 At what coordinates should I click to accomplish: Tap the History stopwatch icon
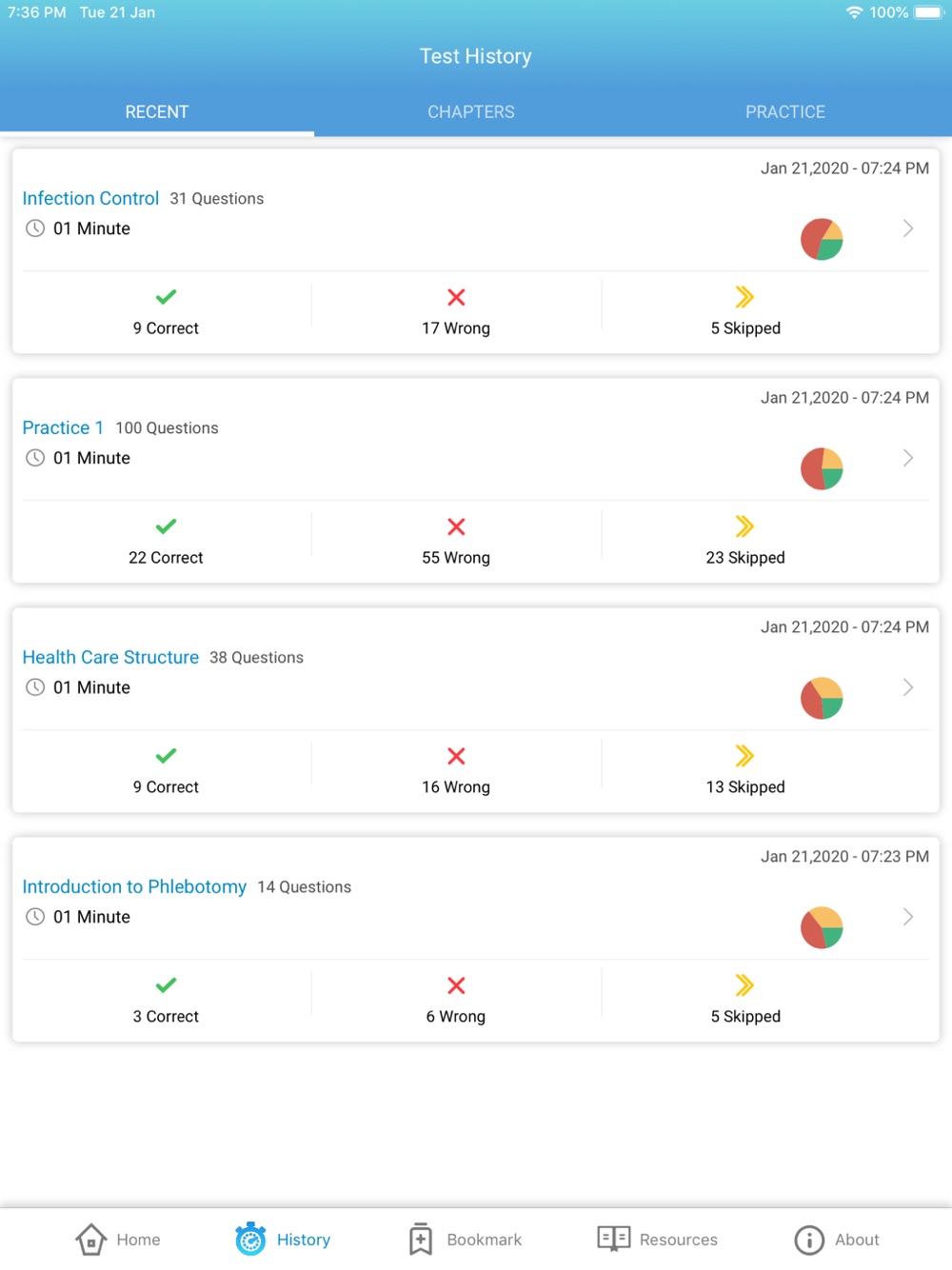point(250,1239)
